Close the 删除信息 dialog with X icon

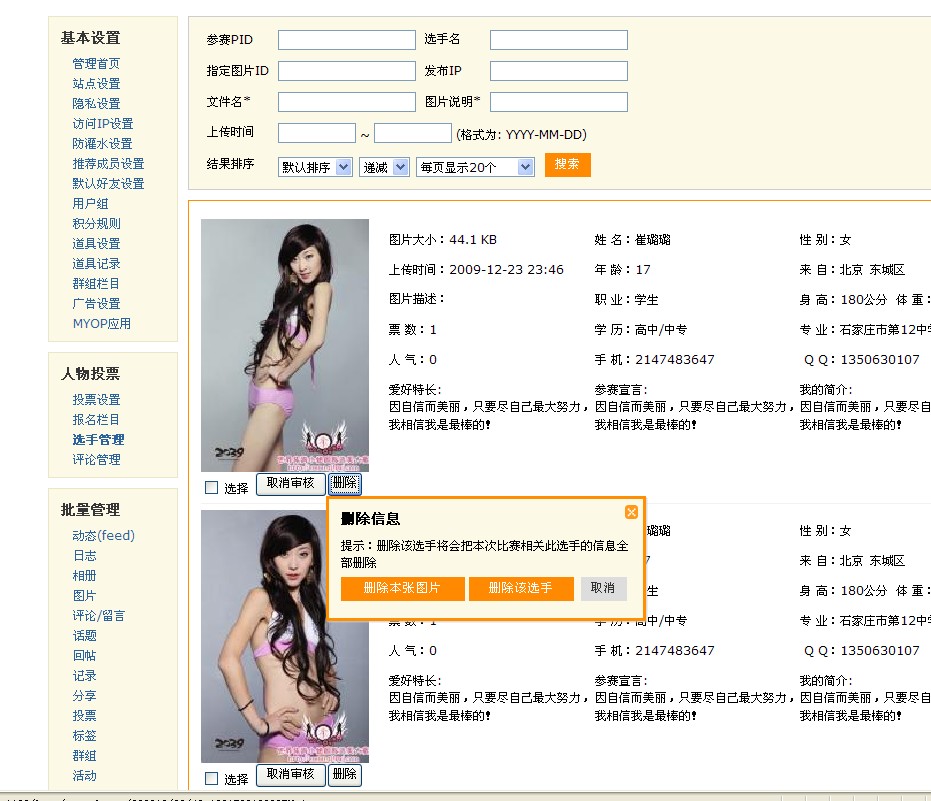click(x=631, y=512)
